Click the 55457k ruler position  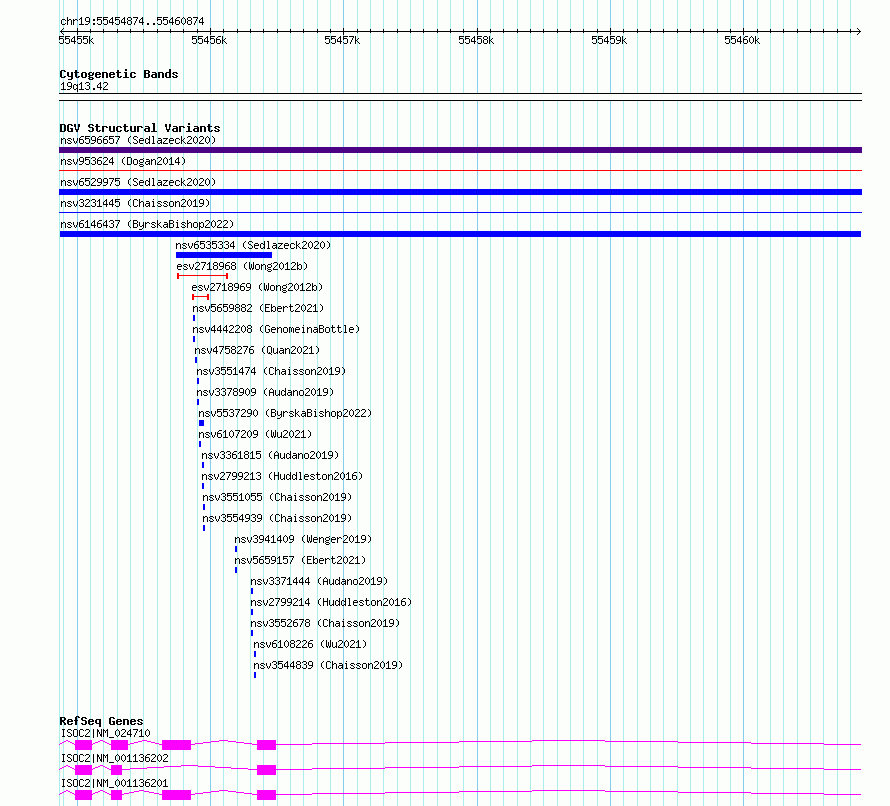342,40
